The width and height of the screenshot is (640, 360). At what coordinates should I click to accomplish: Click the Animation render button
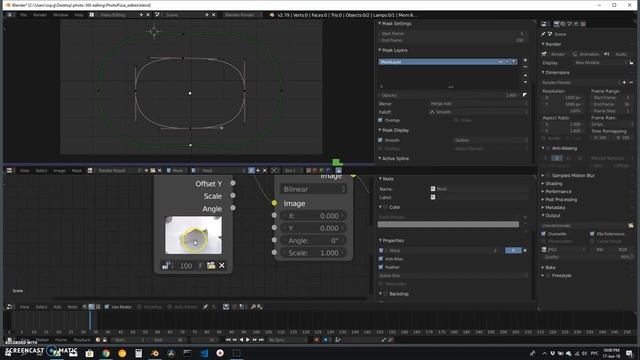point(586,54)
